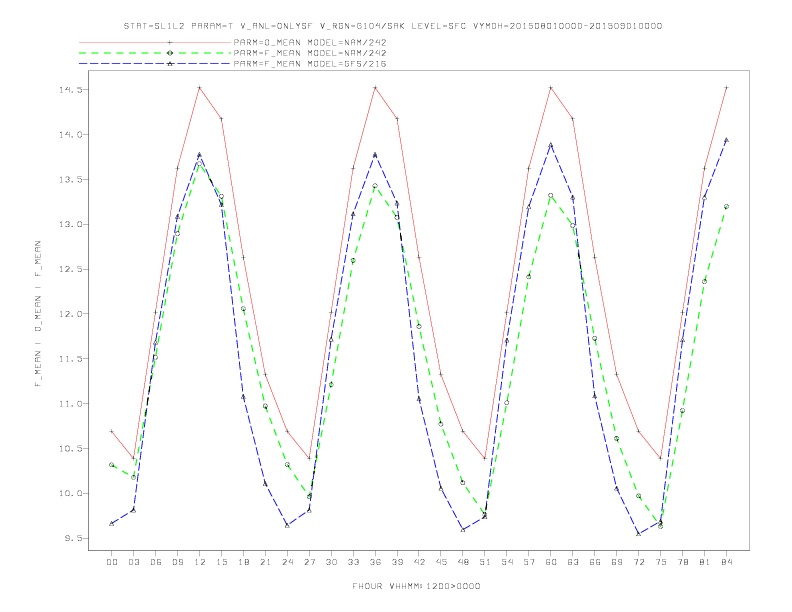Image resolution: width=792 pixels, height=612 pixels.
Task: Click x-axis tick label 18
Action: coord(243,562)
